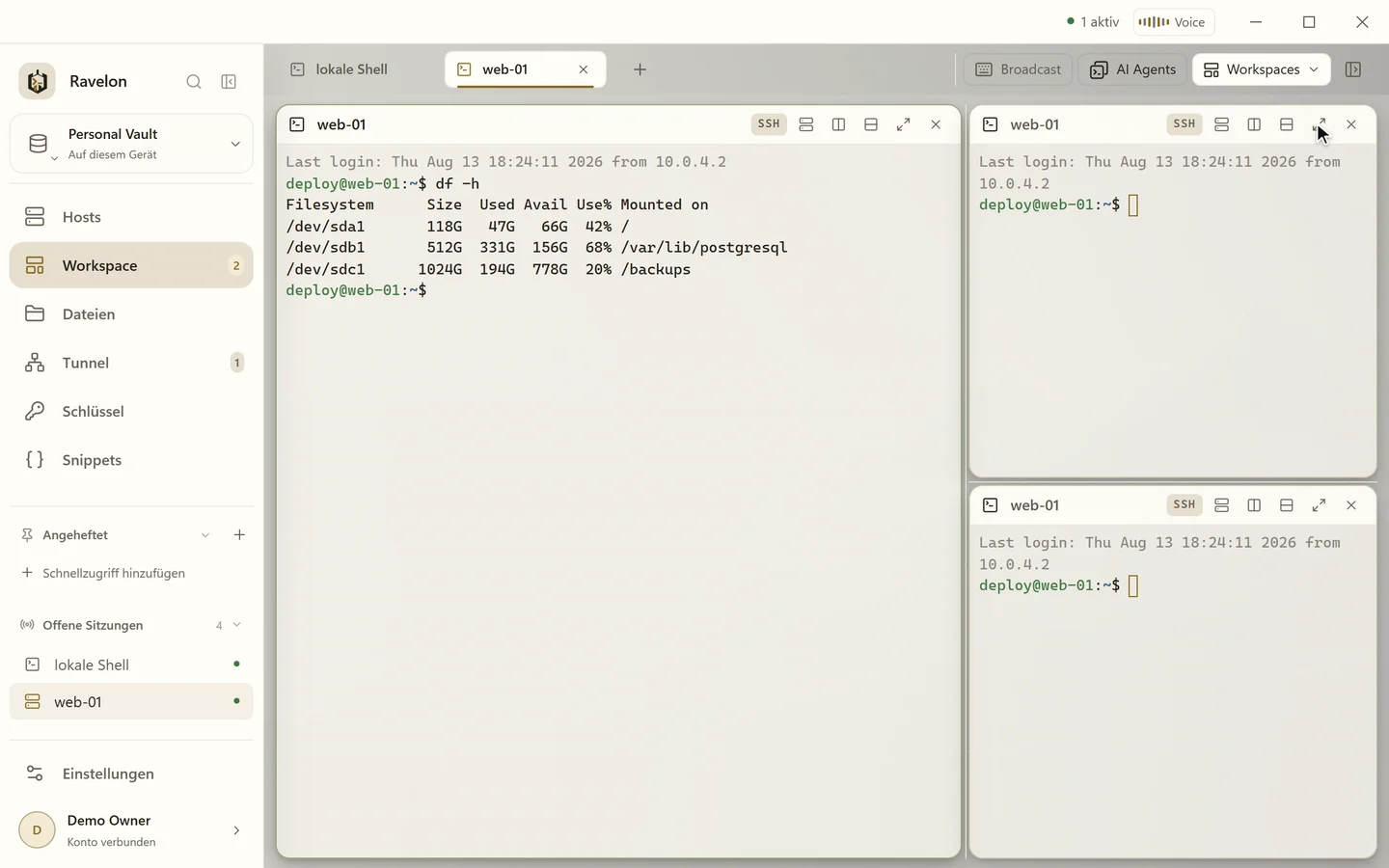This screenshot has width=1389, height=868.
Task: Maximize the lower right web-01 pane
Action: pos(1319,505)
